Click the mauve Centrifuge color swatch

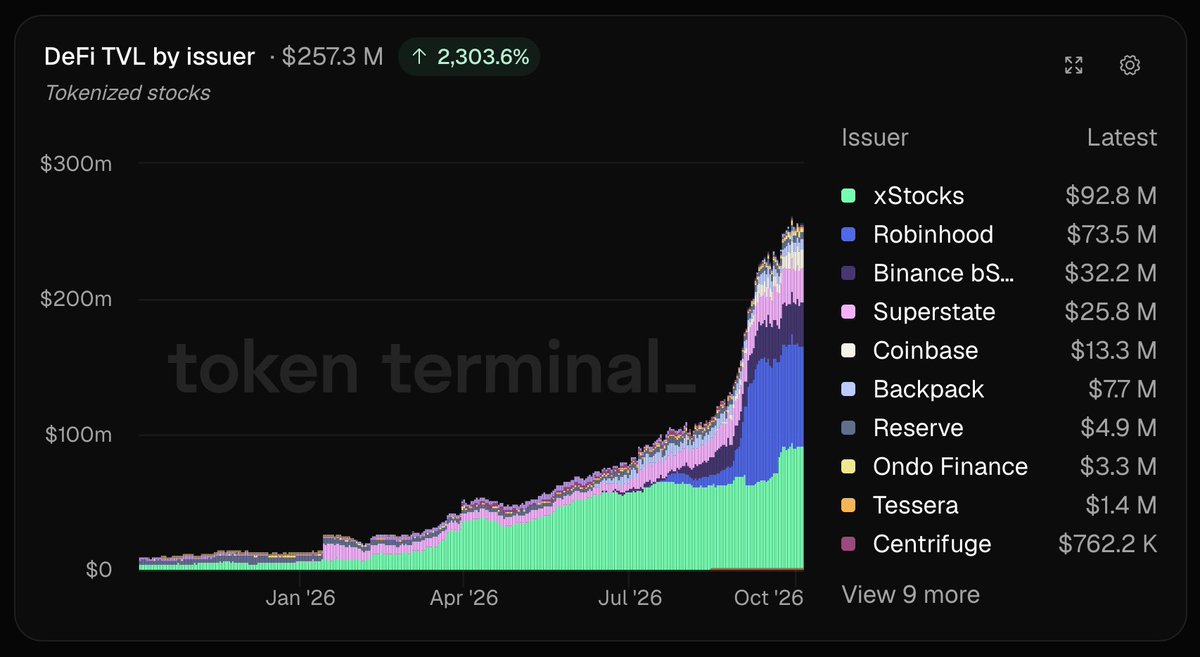(849, 544)
